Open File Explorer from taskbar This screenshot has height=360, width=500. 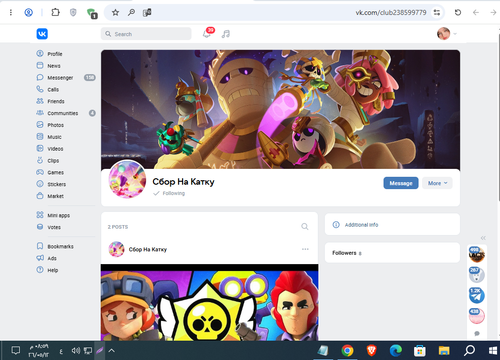pos(444,351)
